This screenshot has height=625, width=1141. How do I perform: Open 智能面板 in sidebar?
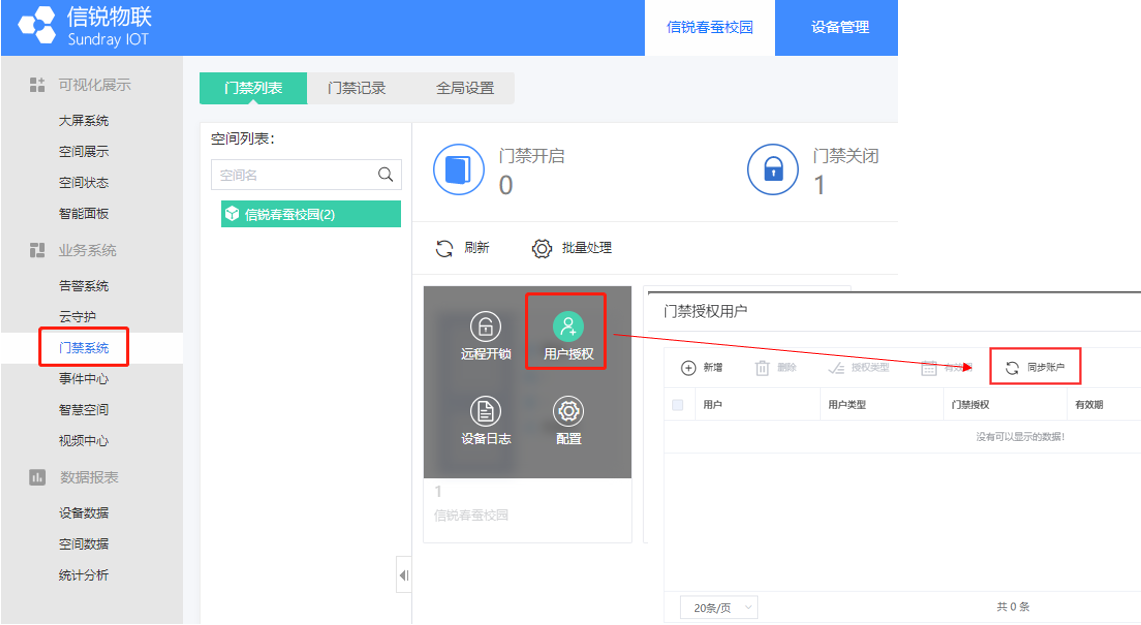(84, 213)
